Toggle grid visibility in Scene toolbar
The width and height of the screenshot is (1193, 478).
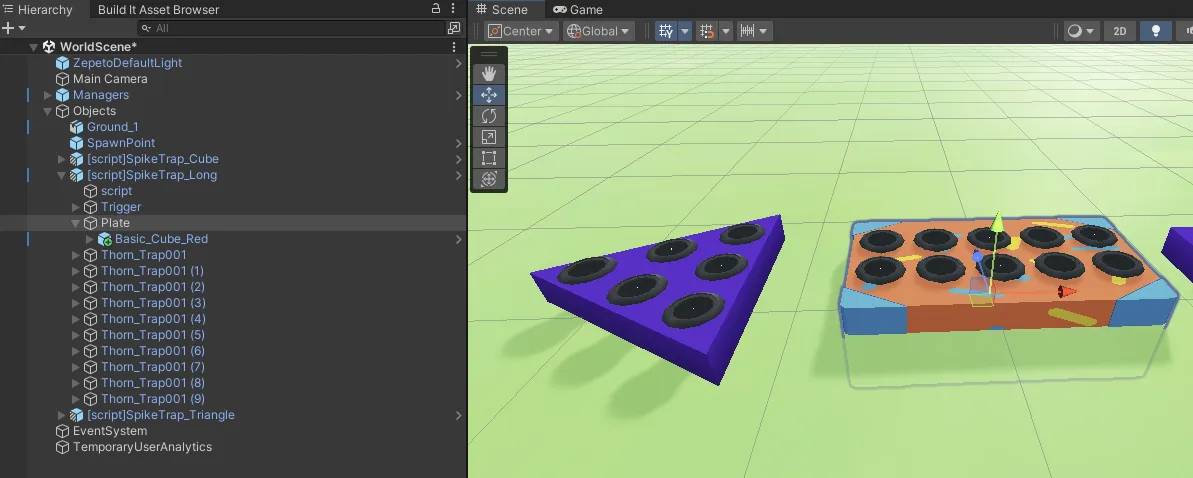666,31
